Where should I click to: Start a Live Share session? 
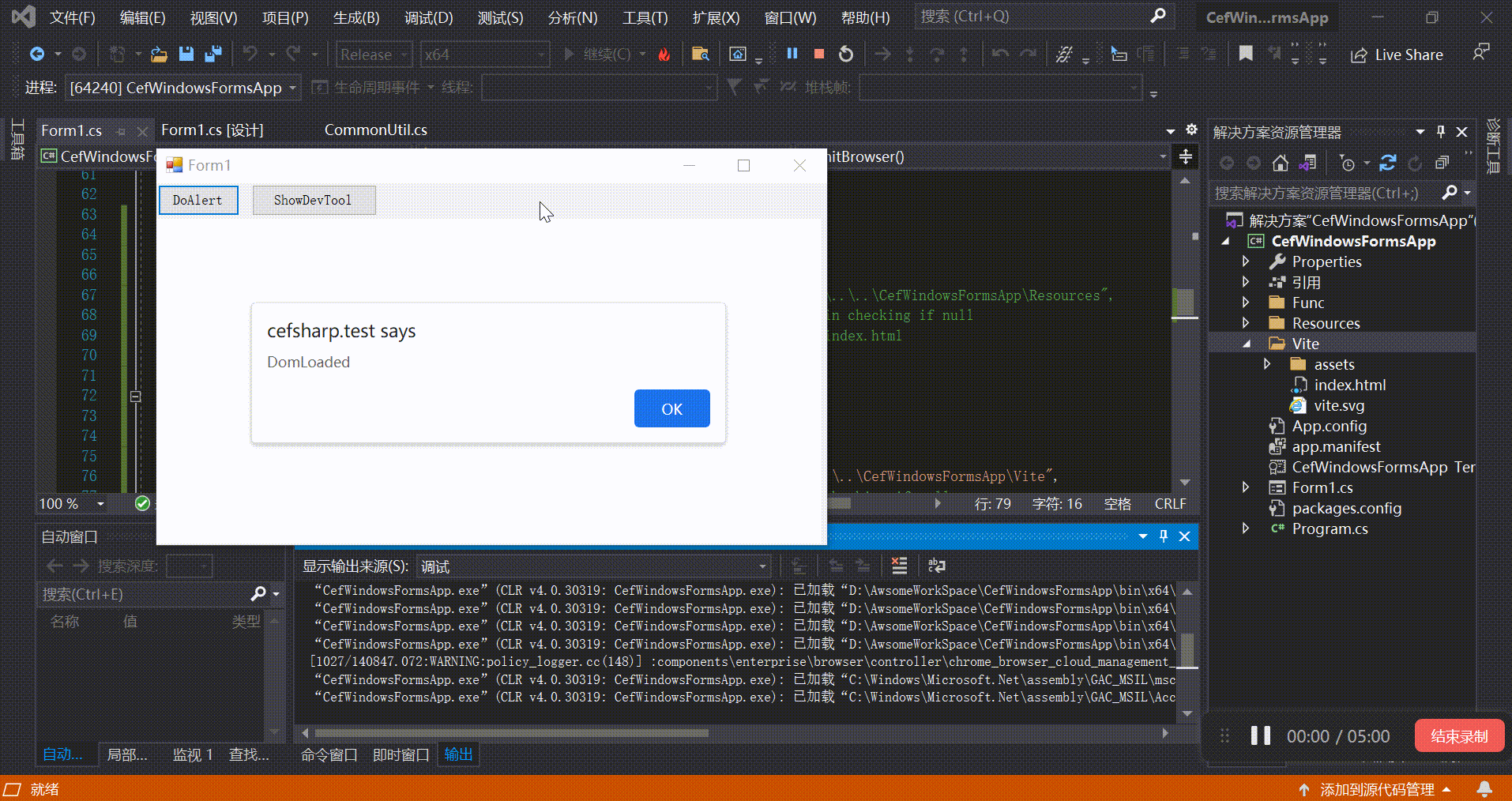[1397, 55]
